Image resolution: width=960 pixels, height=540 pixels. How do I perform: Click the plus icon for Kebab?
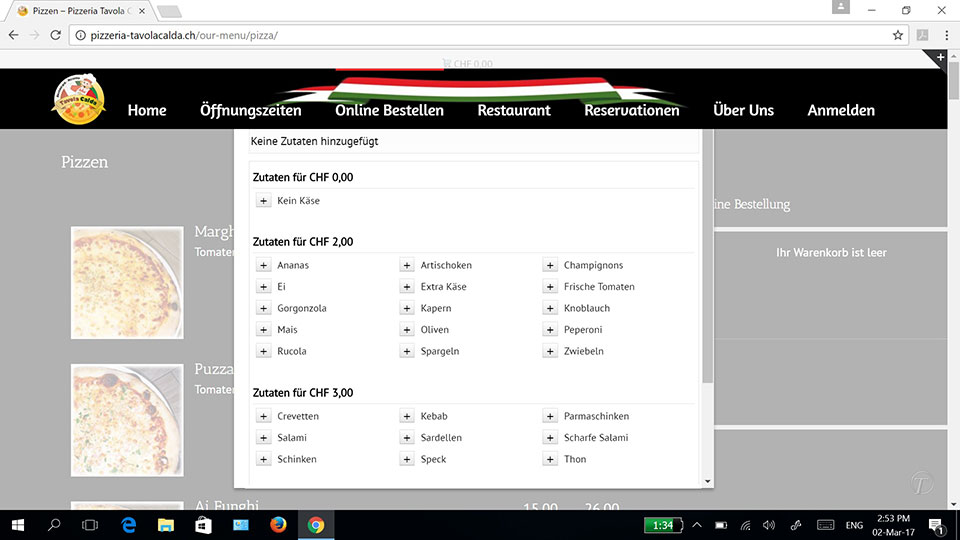click(407, 416)
